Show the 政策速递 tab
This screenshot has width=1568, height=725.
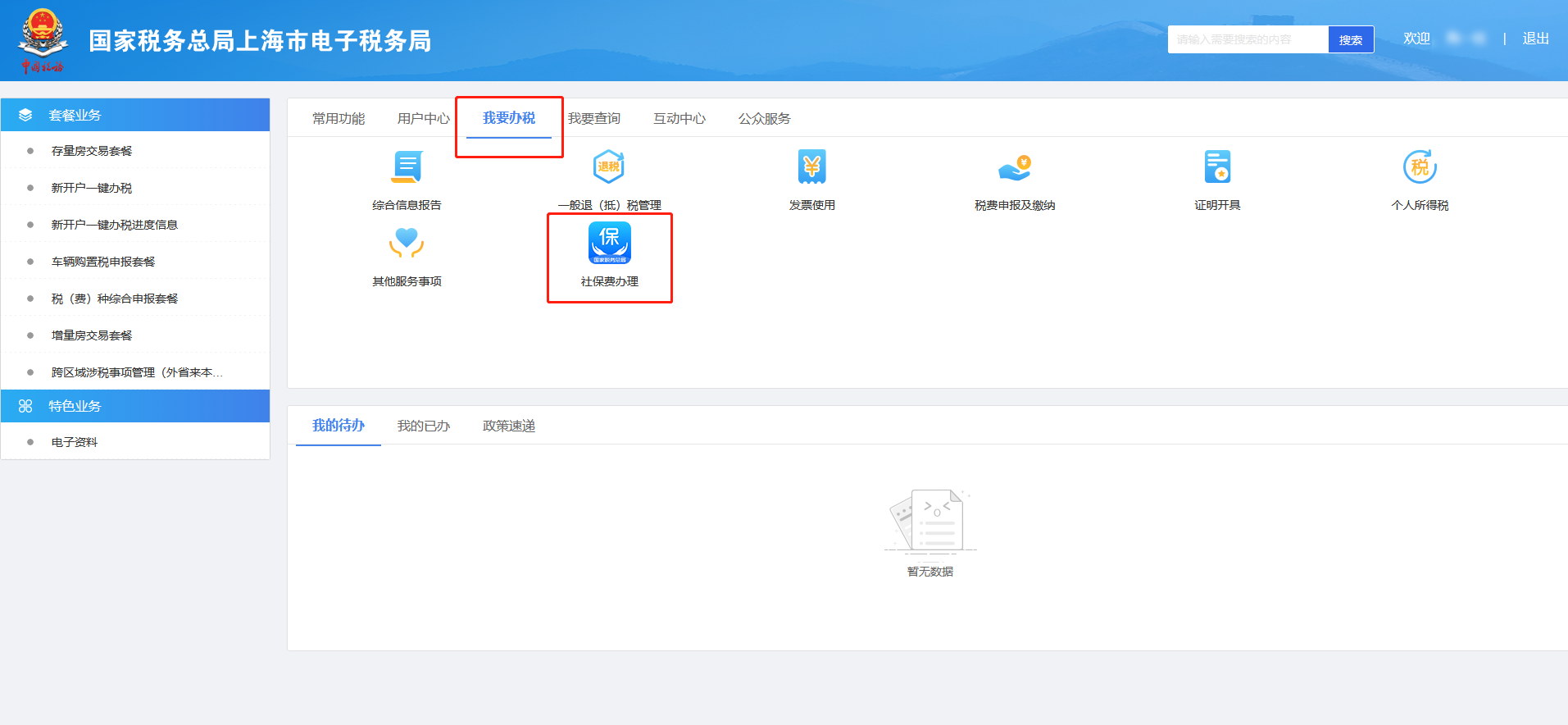click(x=508, y=426)
